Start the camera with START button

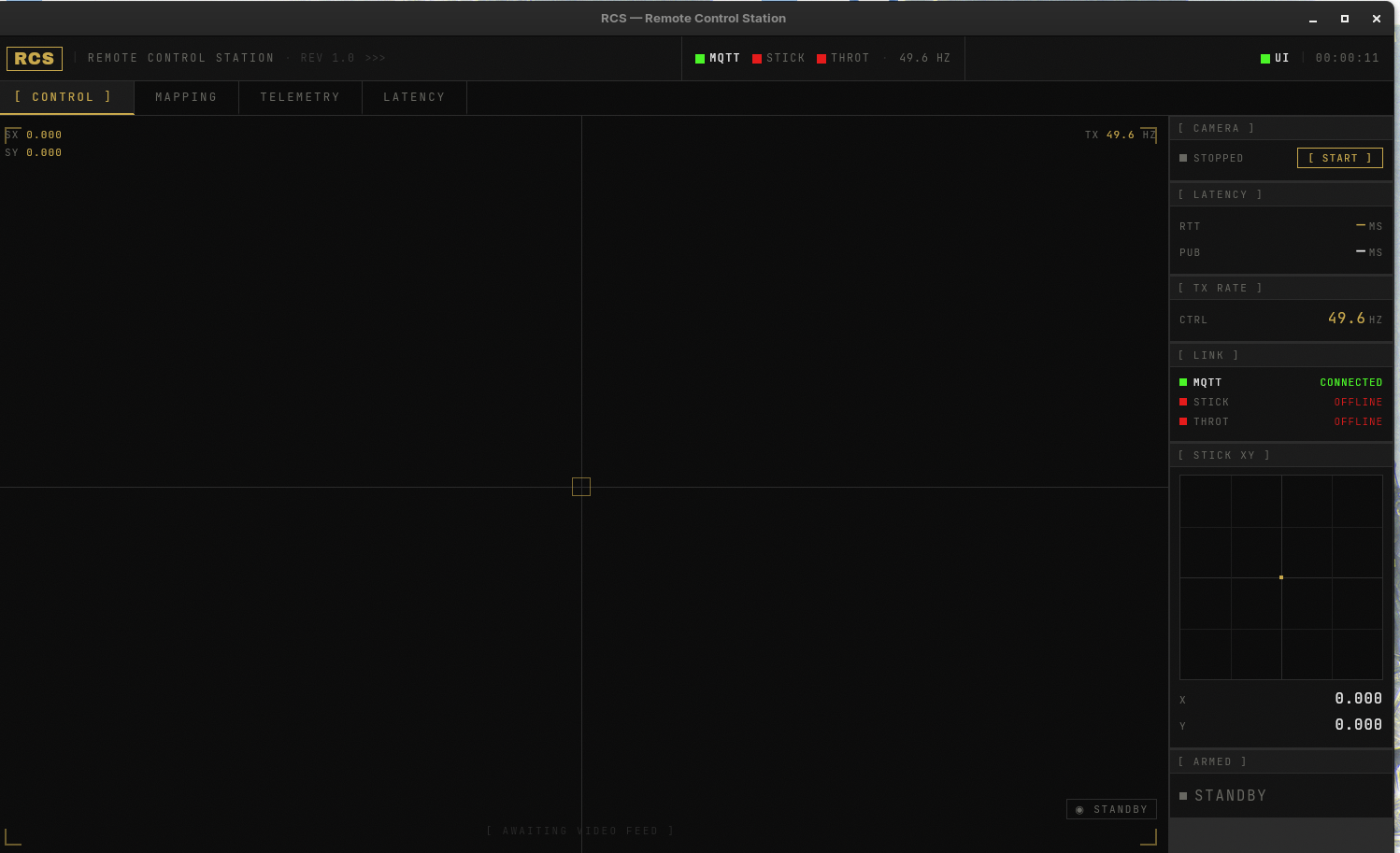(1339, 158)
